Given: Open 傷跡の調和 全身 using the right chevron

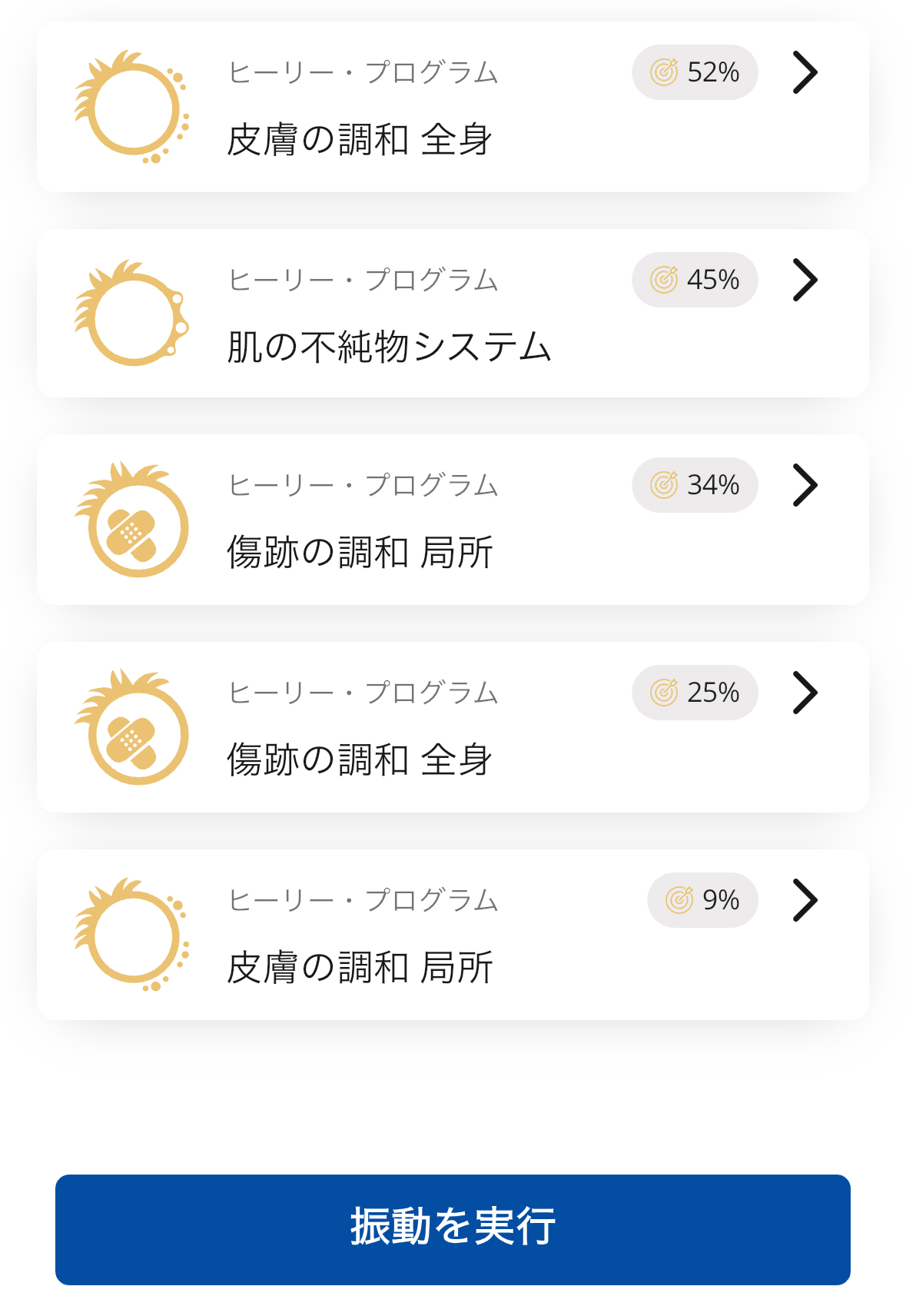Looking at the screenshot, I should point(805,693).
